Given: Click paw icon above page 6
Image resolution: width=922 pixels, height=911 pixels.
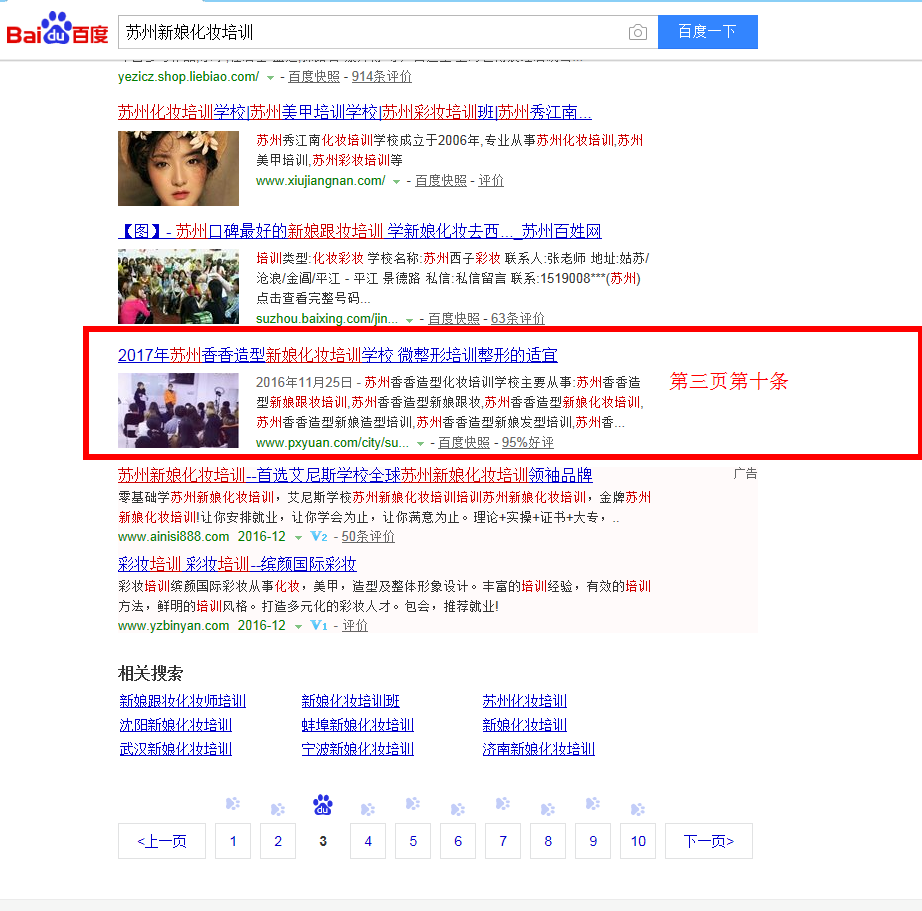Looking at the screenshot, I should click(458, 809).
